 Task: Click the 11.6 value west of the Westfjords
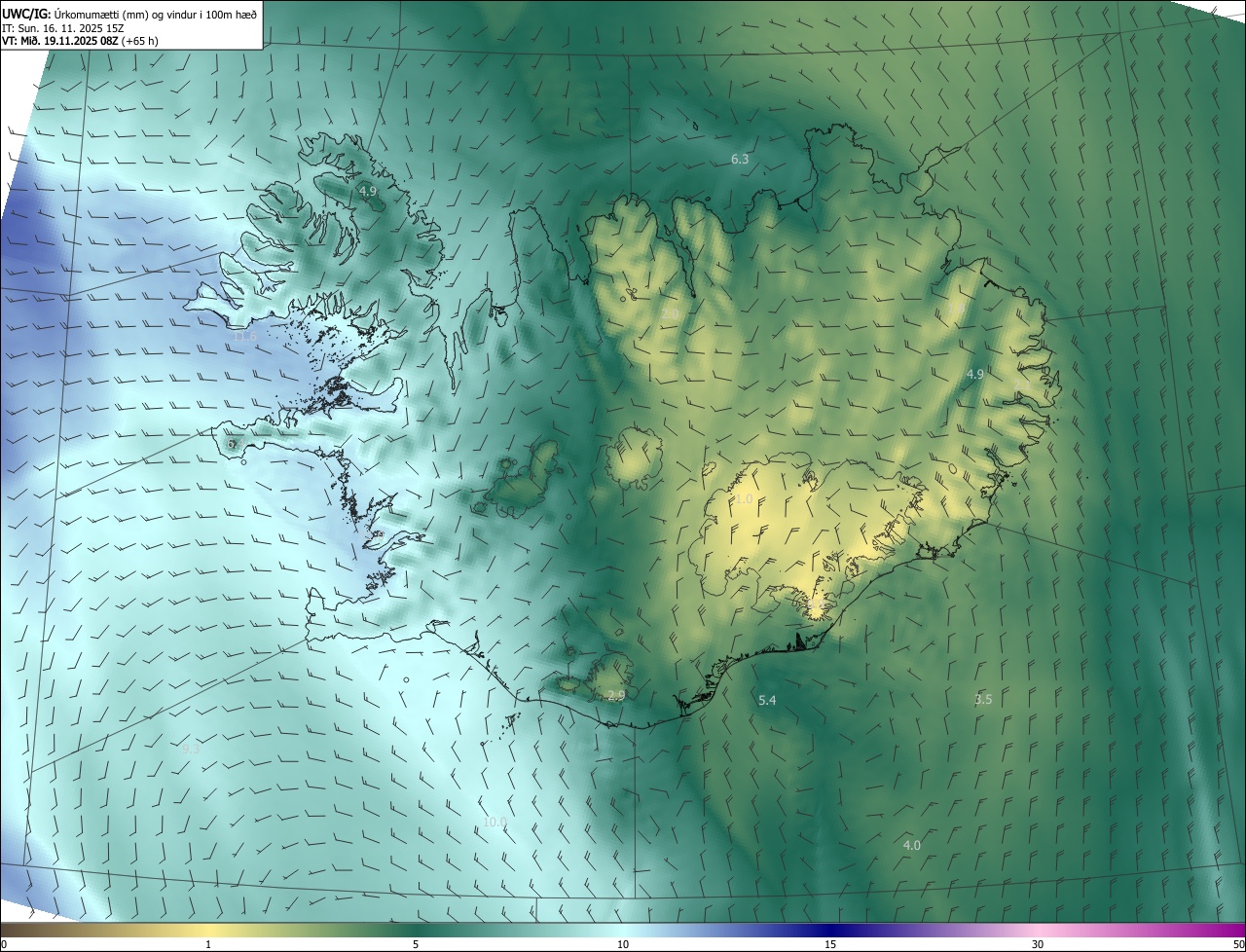pyautogui.click(x=245, y=337)
